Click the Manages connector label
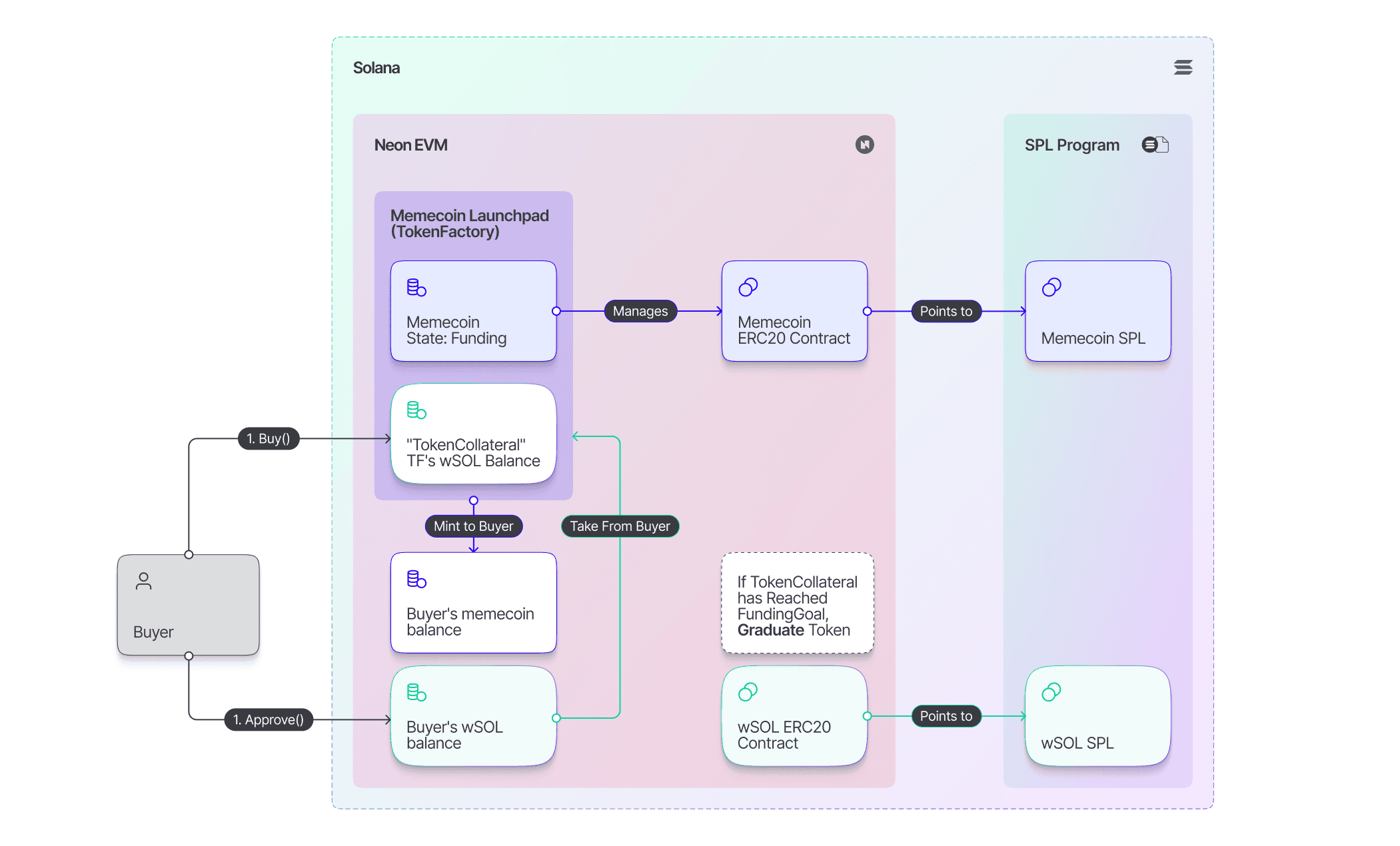Viewport: 1400px width, 846px height. coord(640,311)
